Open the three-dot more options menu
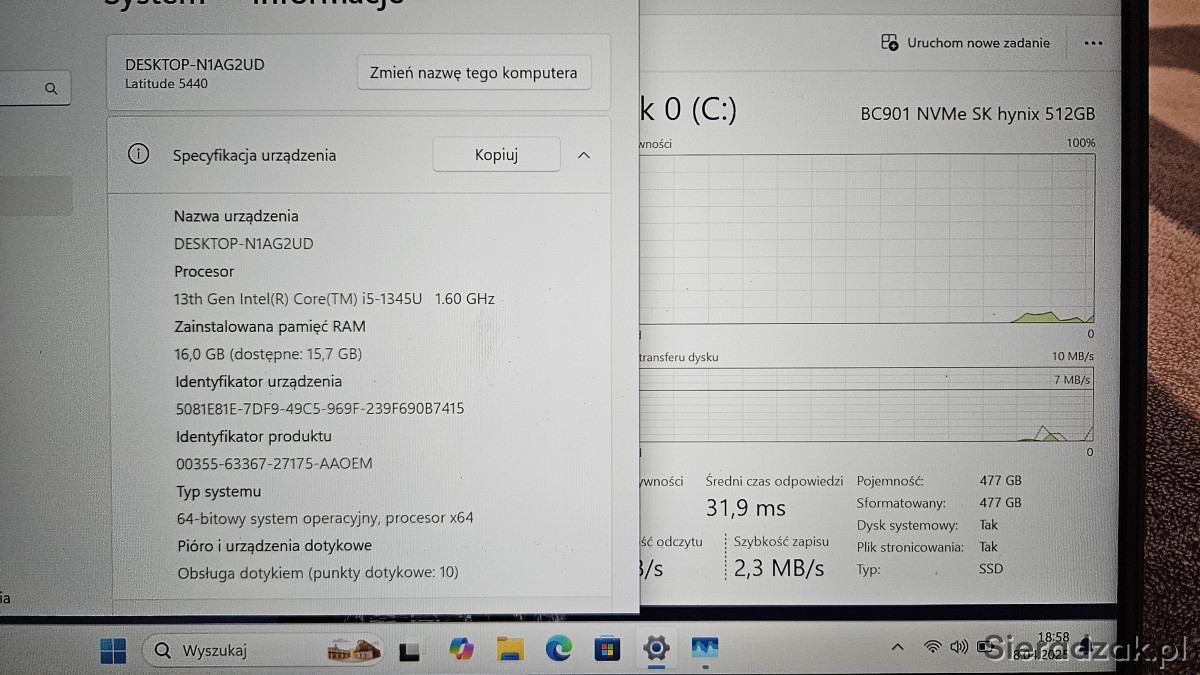Viewport: 1200px width, 675px height. tap(1093, 43)
